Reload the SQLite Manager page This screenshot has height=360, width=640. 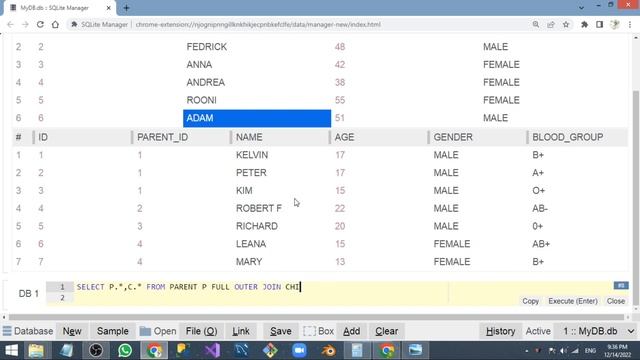pos(40,24)
